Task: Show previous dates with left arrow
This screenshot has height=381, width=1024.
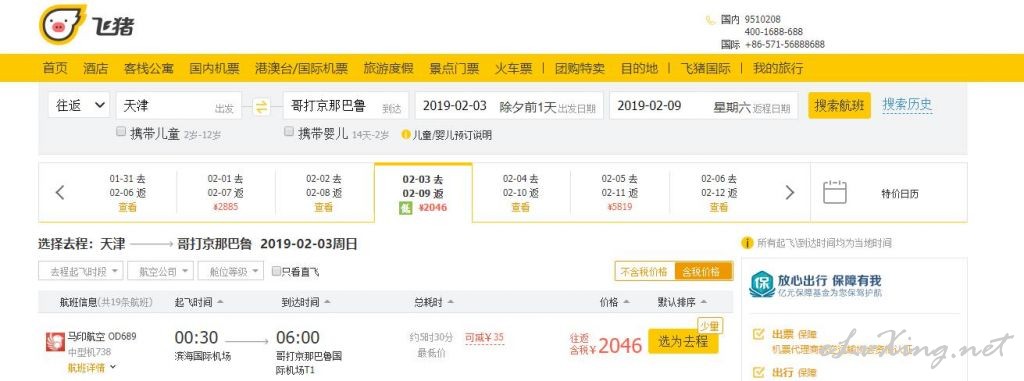Action: tap(60, 192)
